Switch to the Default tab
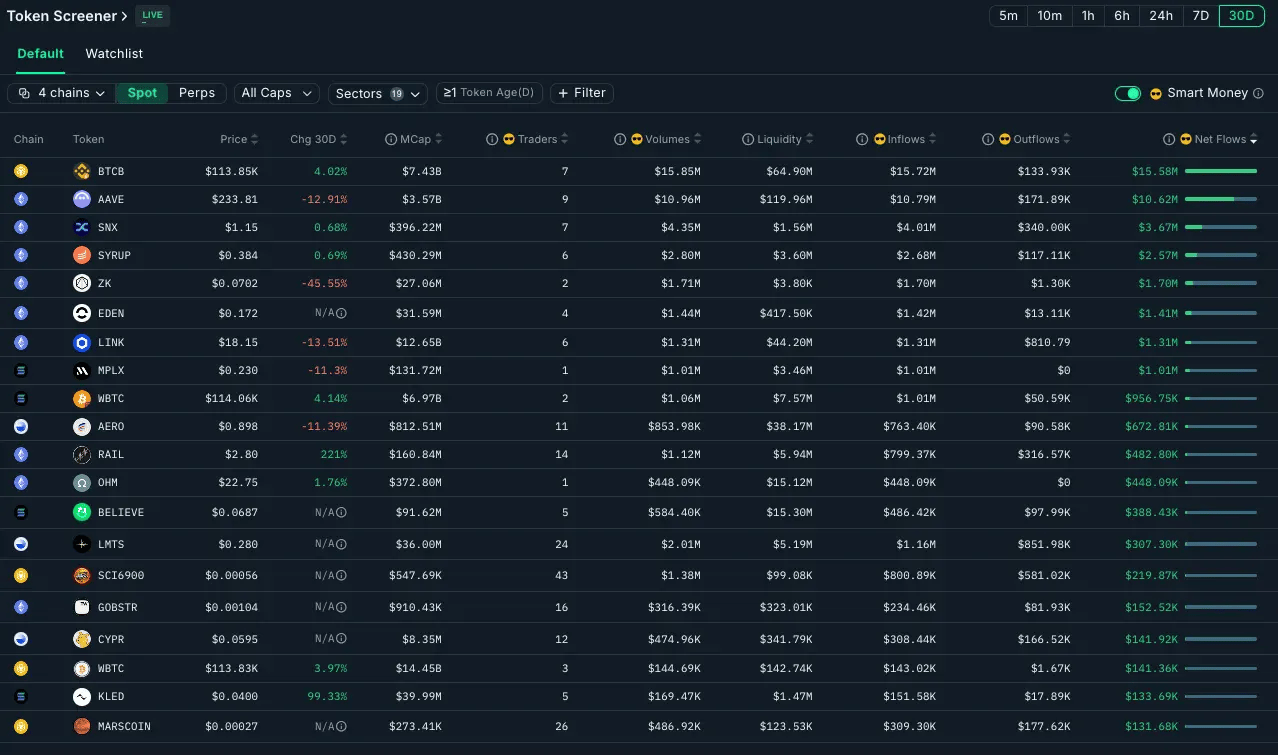1278x755 pixels. click(40, 54)
